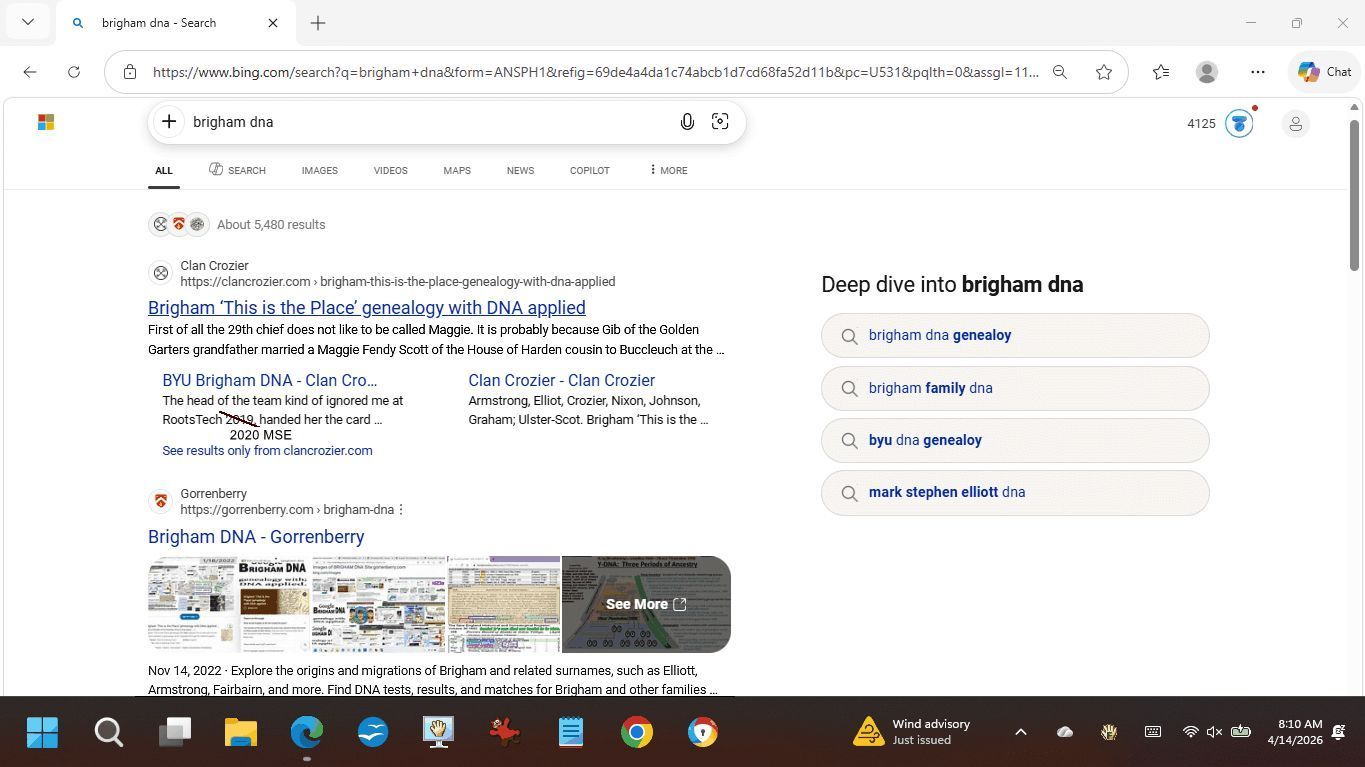The height and width of the screenshot is (767, 1365).
Task: Click the voice search microphone icon
Action: tap(687, 122)
